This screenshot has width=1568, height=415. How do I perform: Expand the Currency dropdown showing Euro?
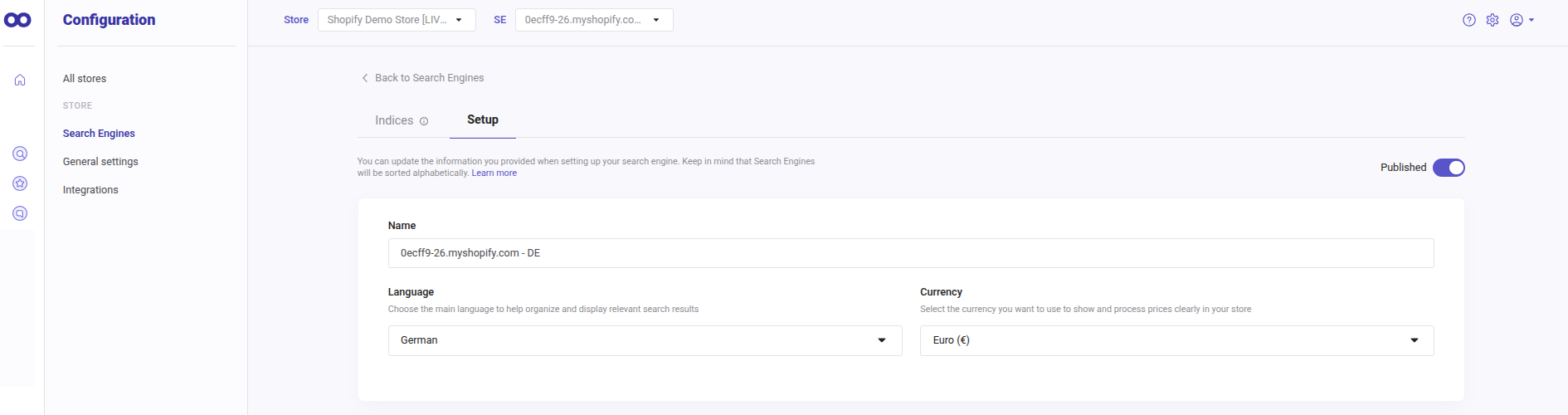[1176, 340]
